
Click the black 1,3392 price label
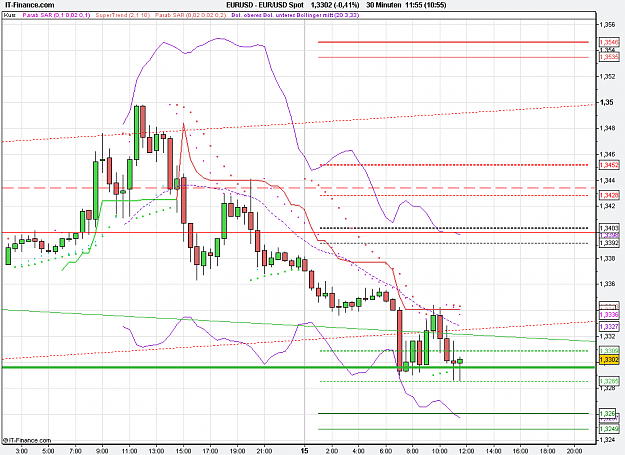tap(609, 243)
